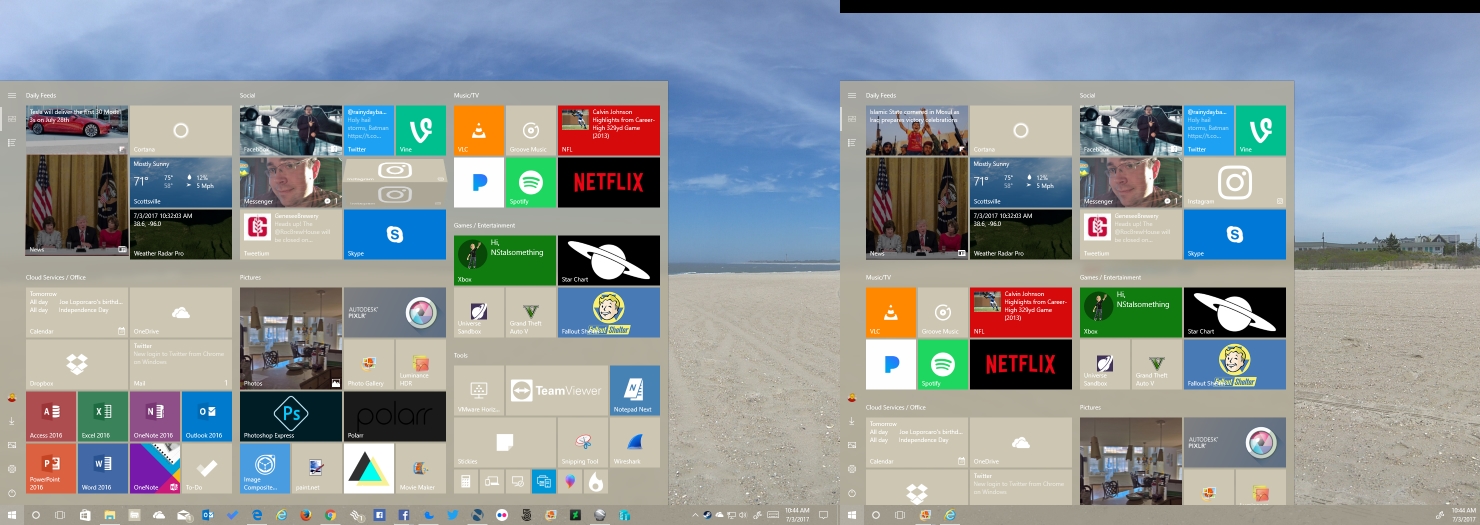The height and width of the screenshot is (525, 1480).
Task: Open OneDrive tile in left Start menu
Action: [181, 312]
